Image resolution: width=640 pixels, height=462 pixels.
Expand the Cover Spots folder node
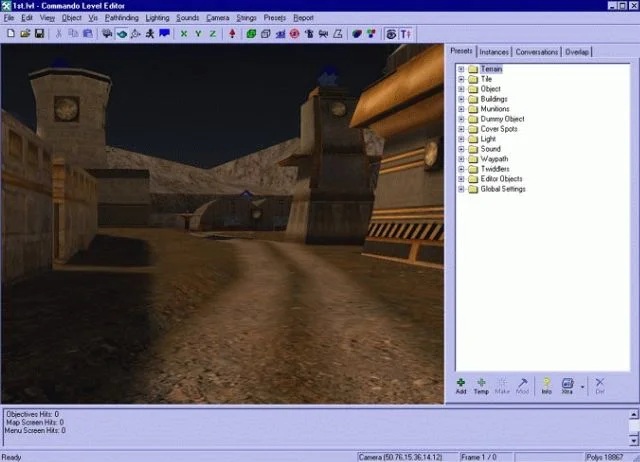(x=461, y=129)
